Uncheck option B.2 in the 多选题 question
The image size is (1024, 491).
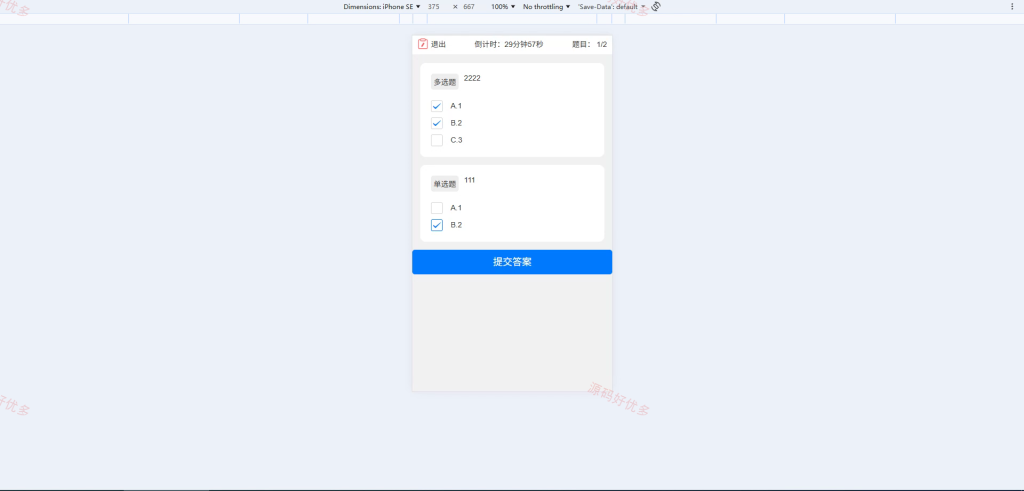[x=437, y=123]
